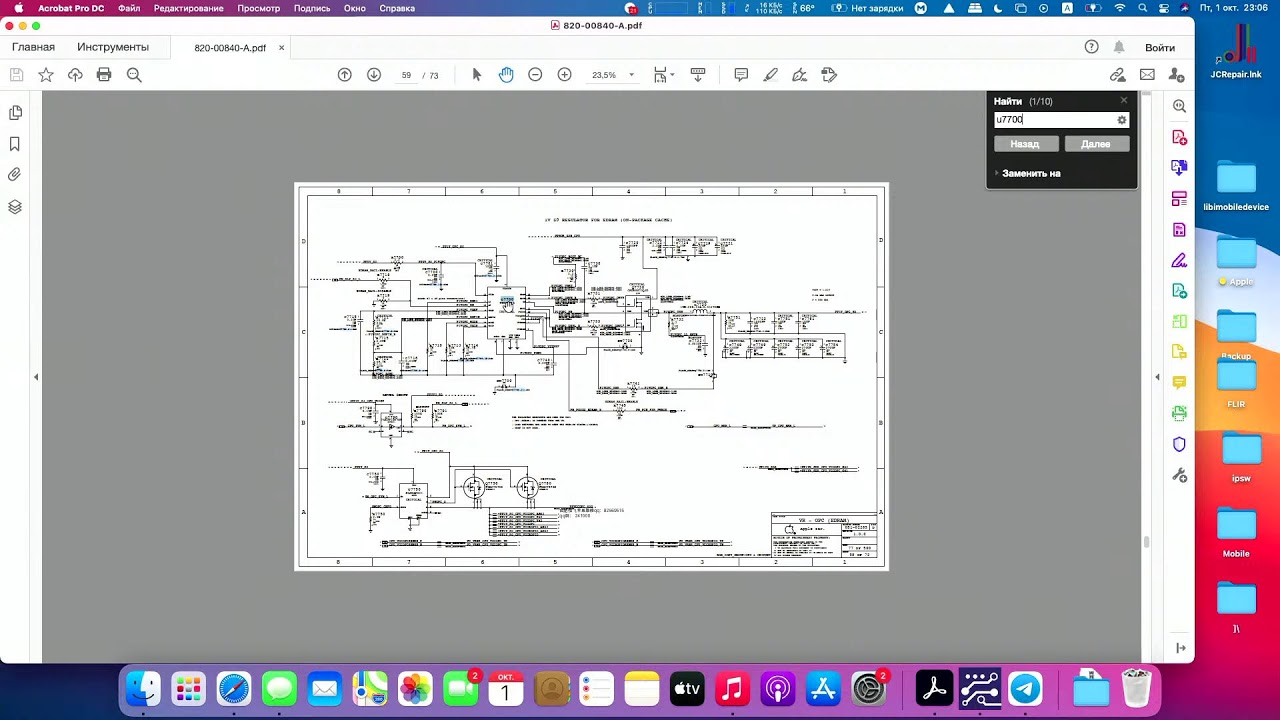
Task: Open the Mobile desktop folder
Action: click(1236, 533)
